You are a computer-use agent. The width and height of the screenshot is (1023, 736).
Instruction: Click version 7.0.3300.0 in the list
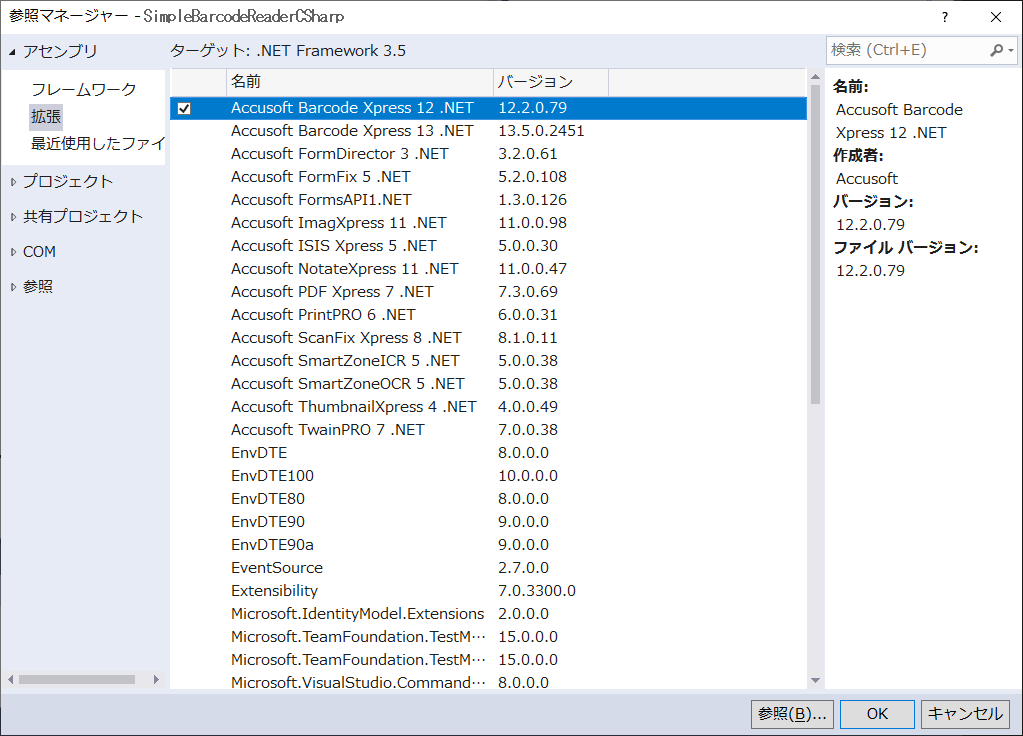click(x=536, y=591)
